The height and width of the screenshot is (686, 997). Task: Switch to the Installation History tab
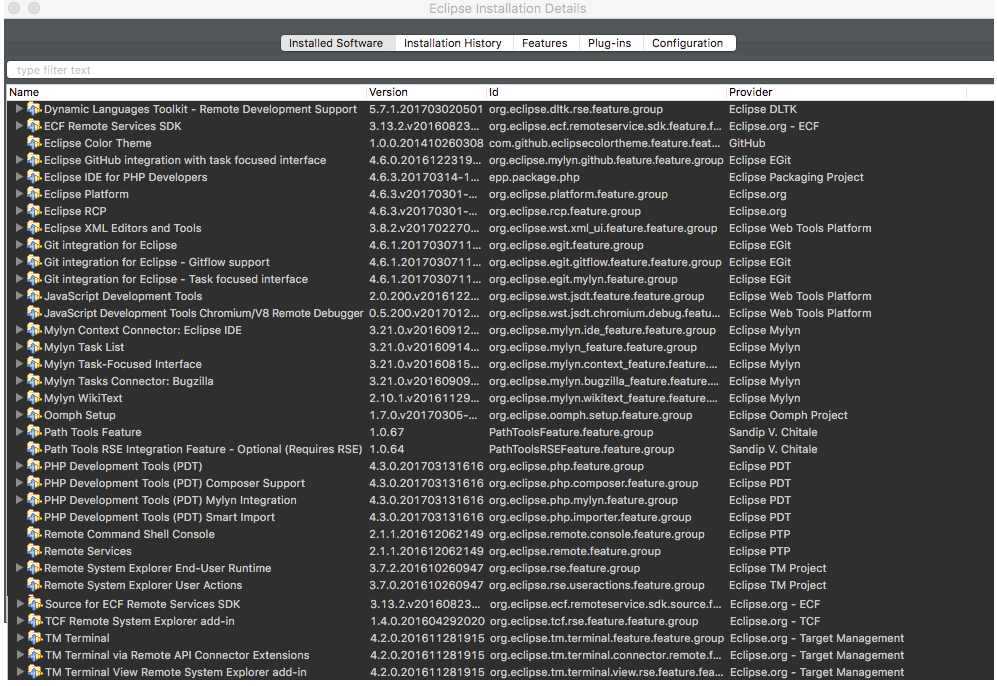(453, 43)
